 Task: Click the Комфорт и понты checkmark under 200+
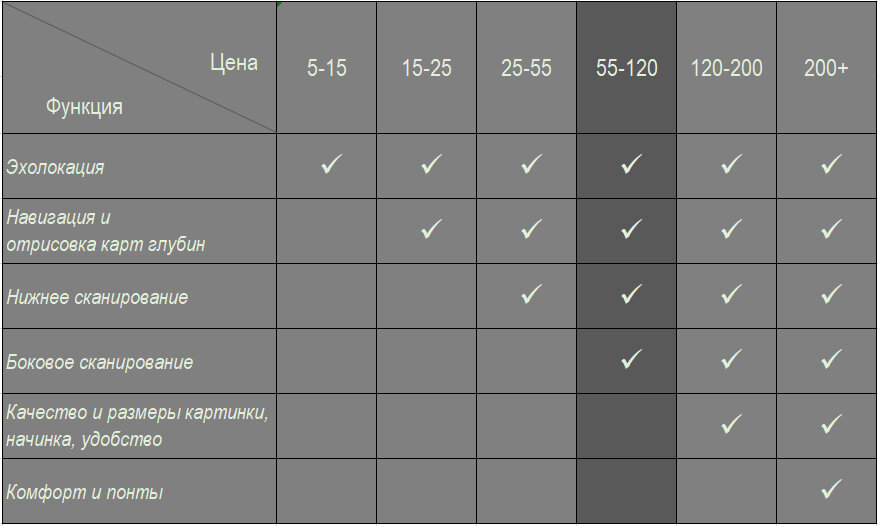(832, 489)
